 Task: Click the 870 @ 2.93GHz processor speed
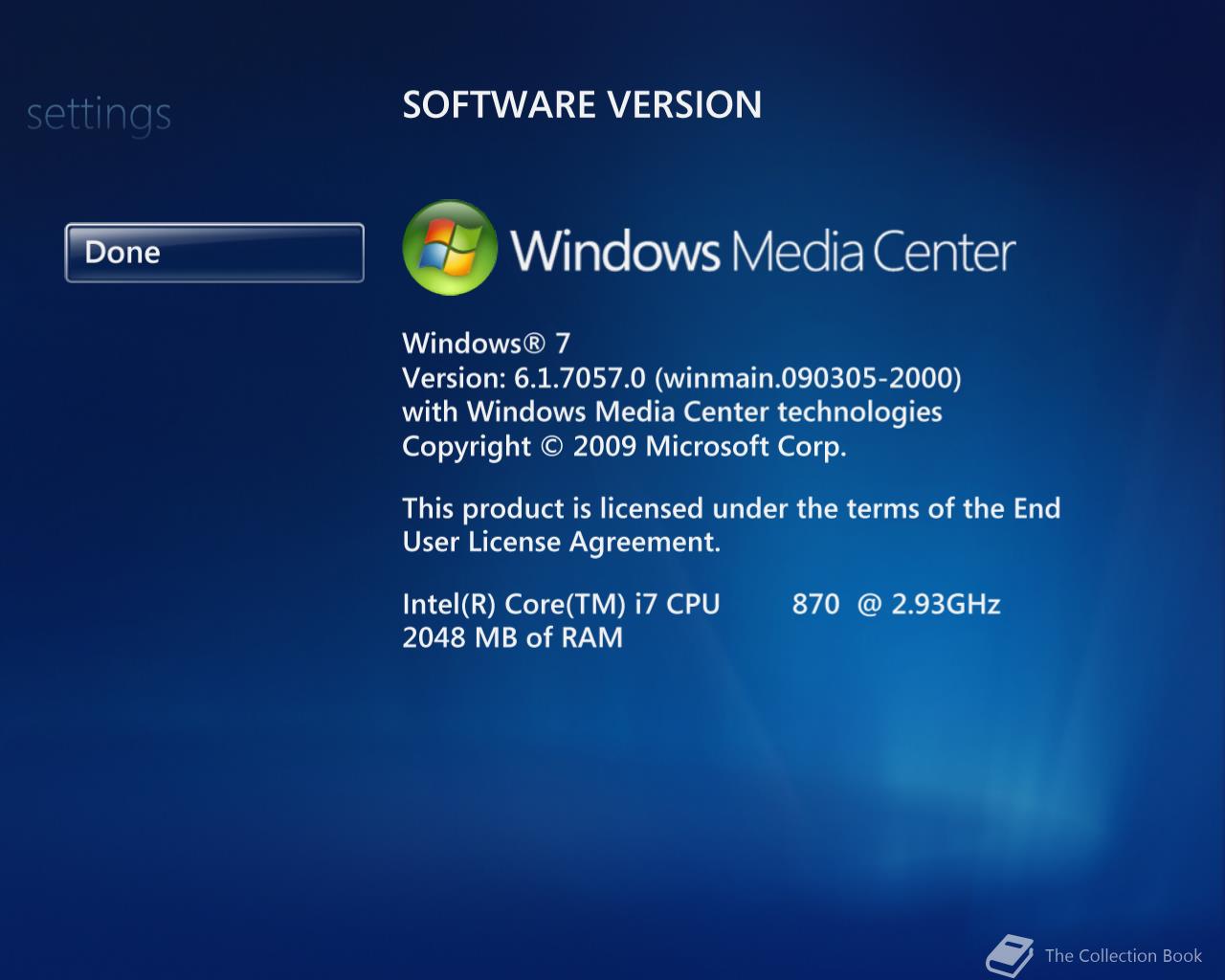pos(896,604)
